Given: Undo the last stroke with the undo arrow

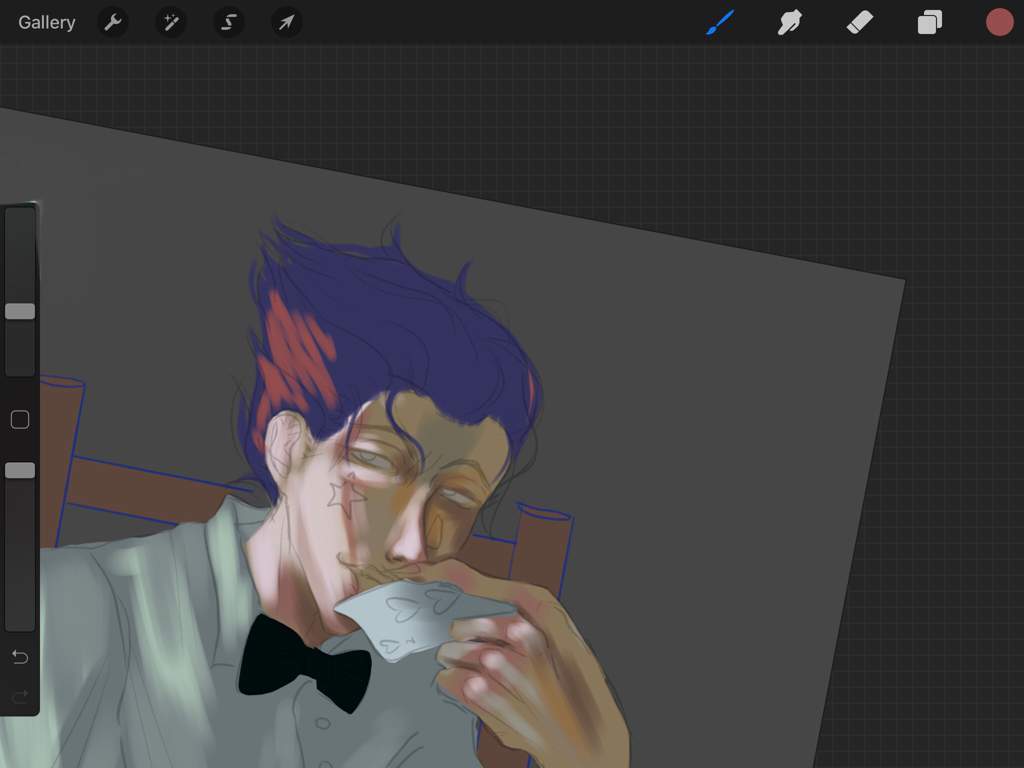Looking at the screenshot, I should 20,656.
